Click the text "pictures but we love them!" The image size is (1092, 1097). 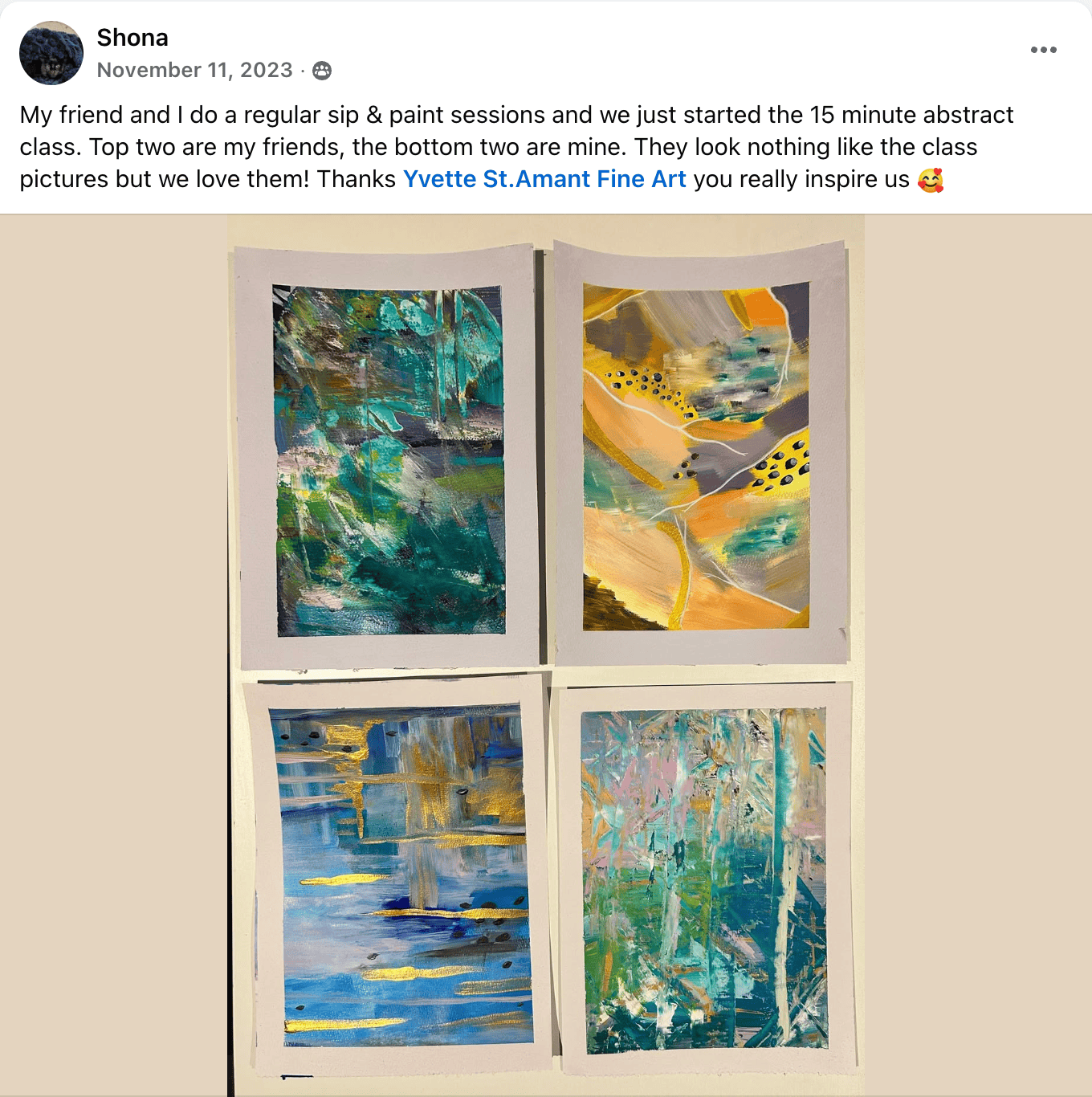pos(165,179)
